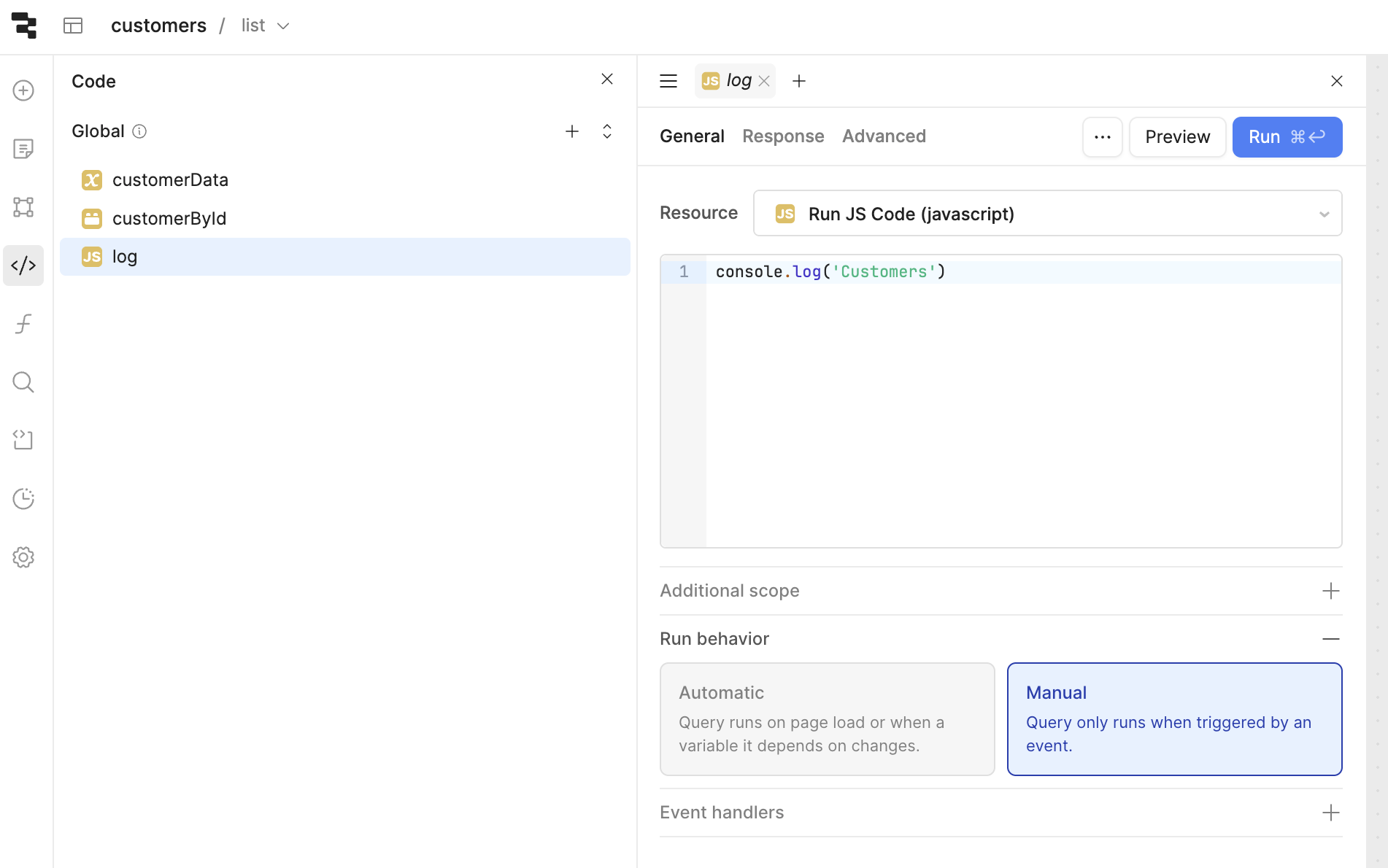This screenshot has height=868, width=1388.
Task: Expand the Event handlers section
Action: point(1330,813)
